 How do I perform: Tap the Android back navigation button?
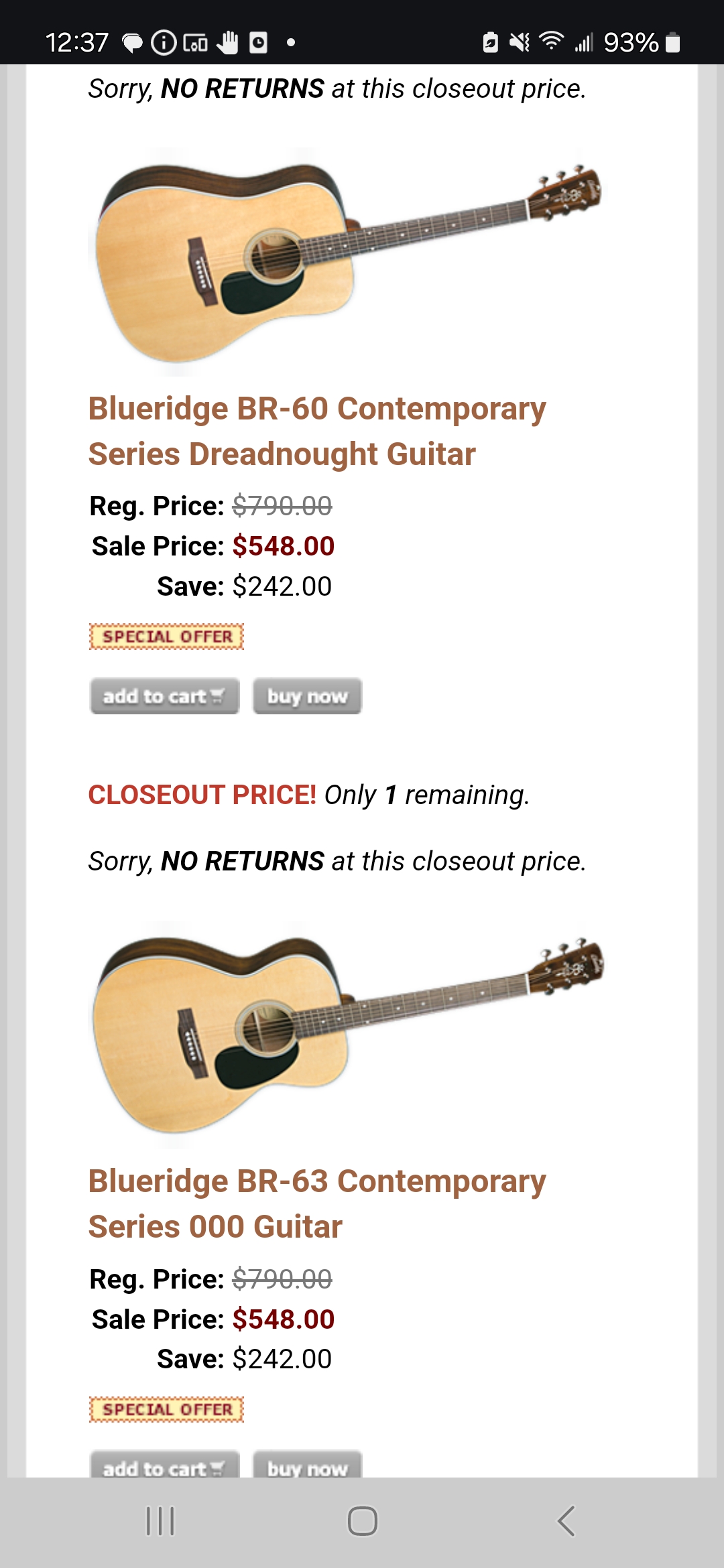click(566, 1520)
